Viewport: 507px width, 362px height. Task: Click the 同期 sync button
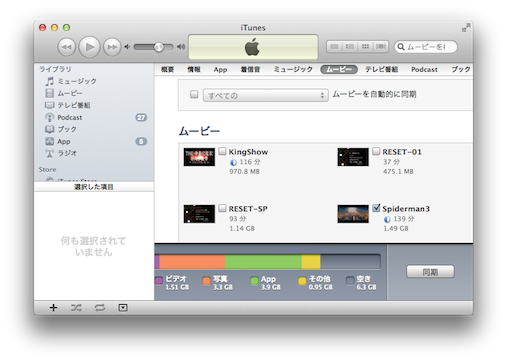pyautogui.click(x=430, y=272)
